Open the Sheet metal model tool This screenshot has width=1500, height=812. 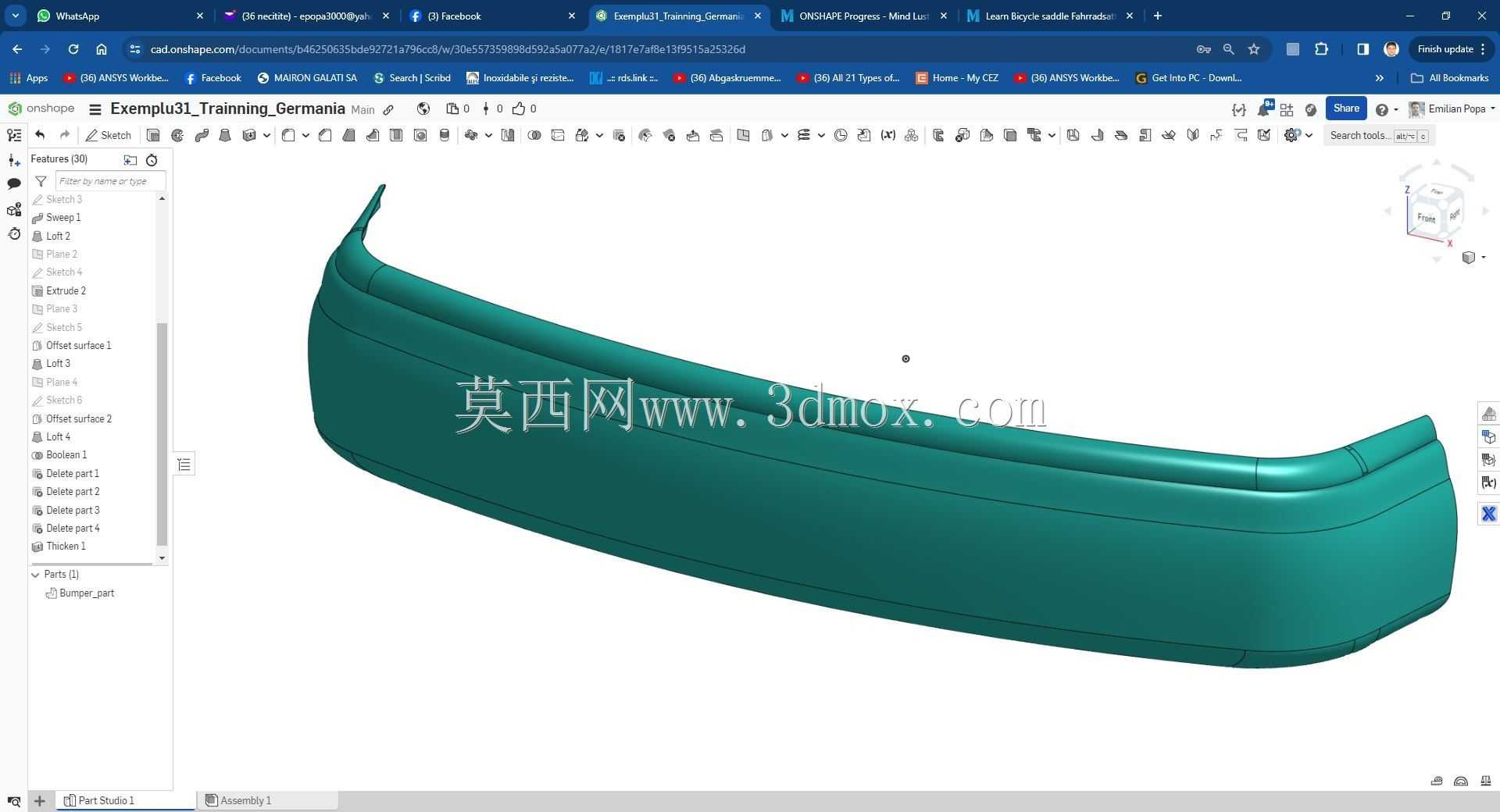pyautogui.click(x=1073, y=135)
